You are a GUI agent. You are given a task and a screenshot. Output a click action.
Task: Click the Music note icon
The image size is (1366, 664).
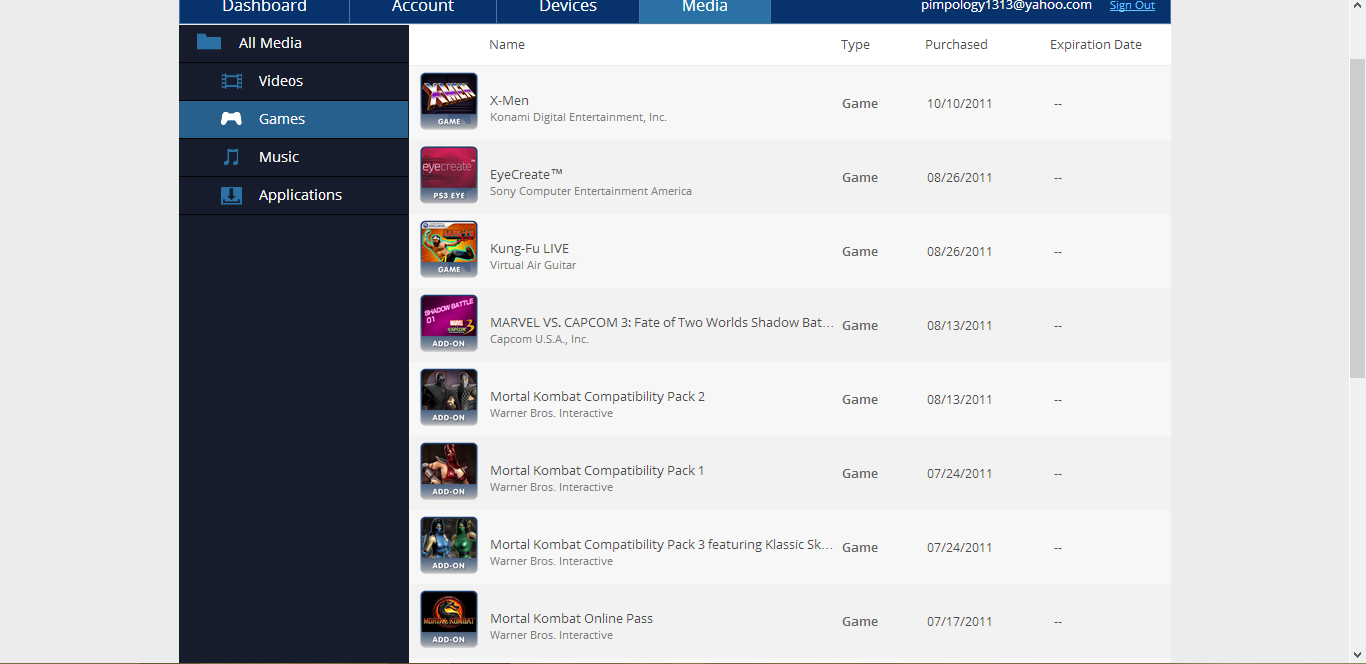(231, 157)
